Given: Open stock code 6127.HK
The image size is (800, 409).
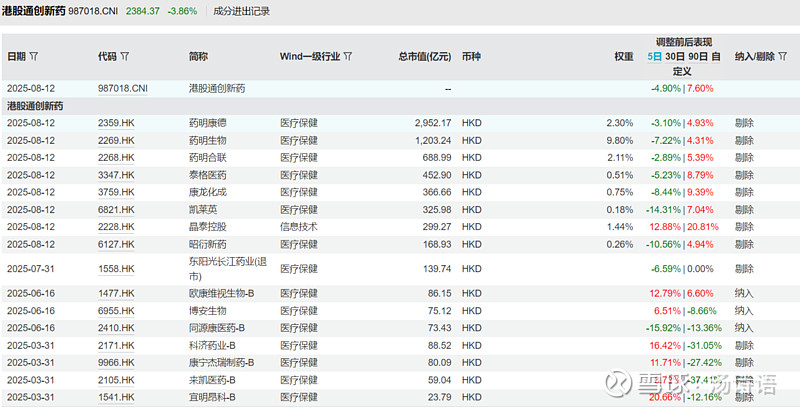Looking at the screenshot, I should [116, 244].
